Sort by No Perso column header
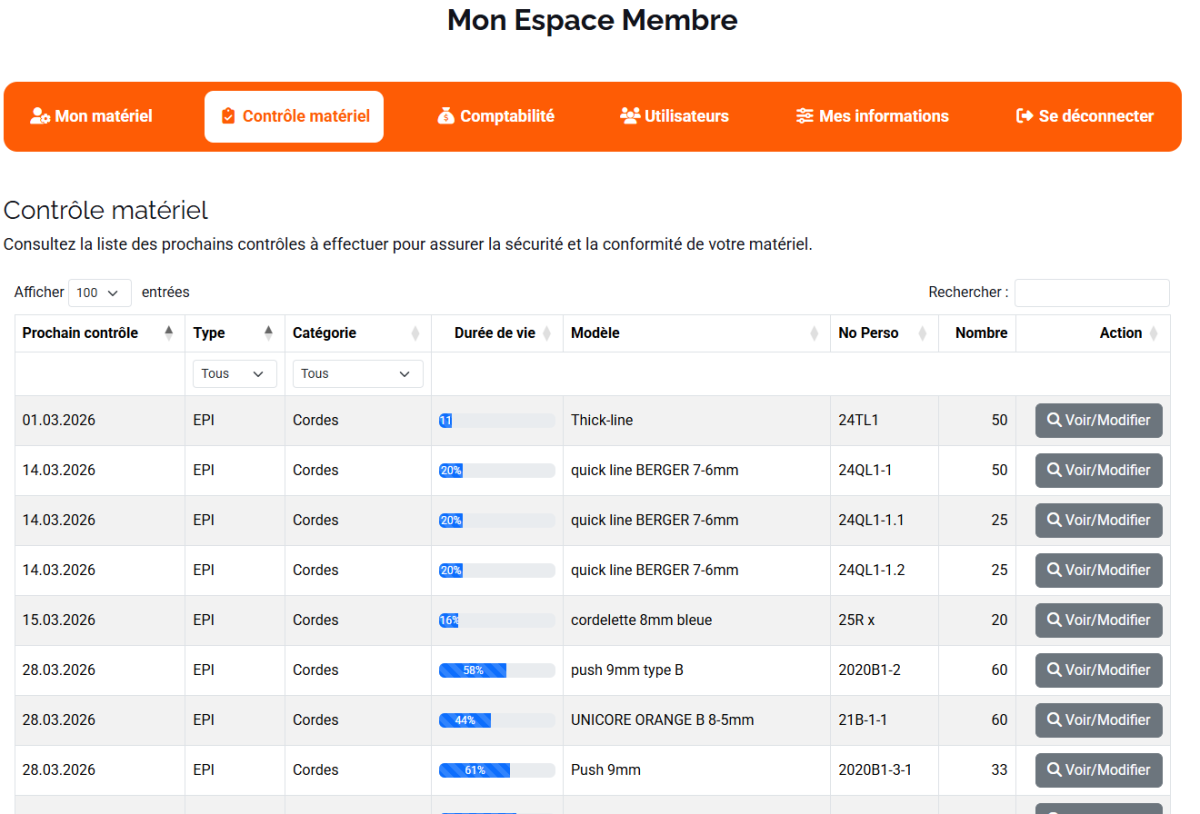 pos(868,333)
